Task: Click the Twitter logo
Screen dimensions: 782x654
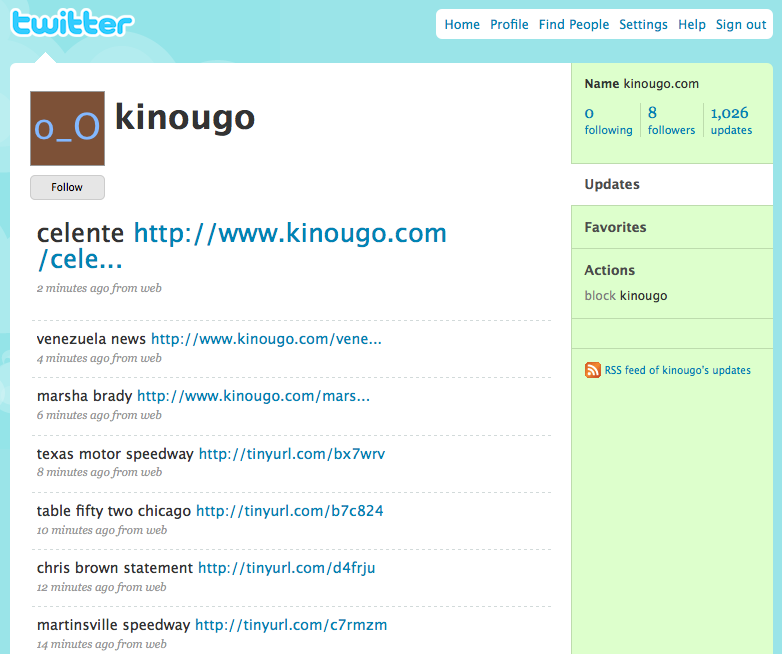Action: [x=72, y=23]
